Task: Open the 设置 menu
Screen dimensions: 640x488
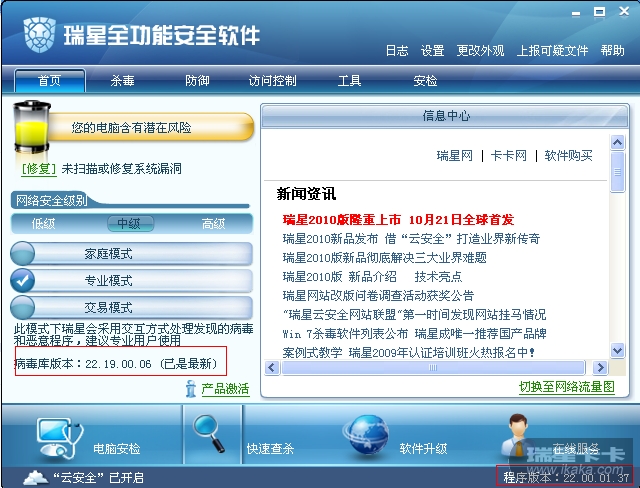Action: [432, 51]
